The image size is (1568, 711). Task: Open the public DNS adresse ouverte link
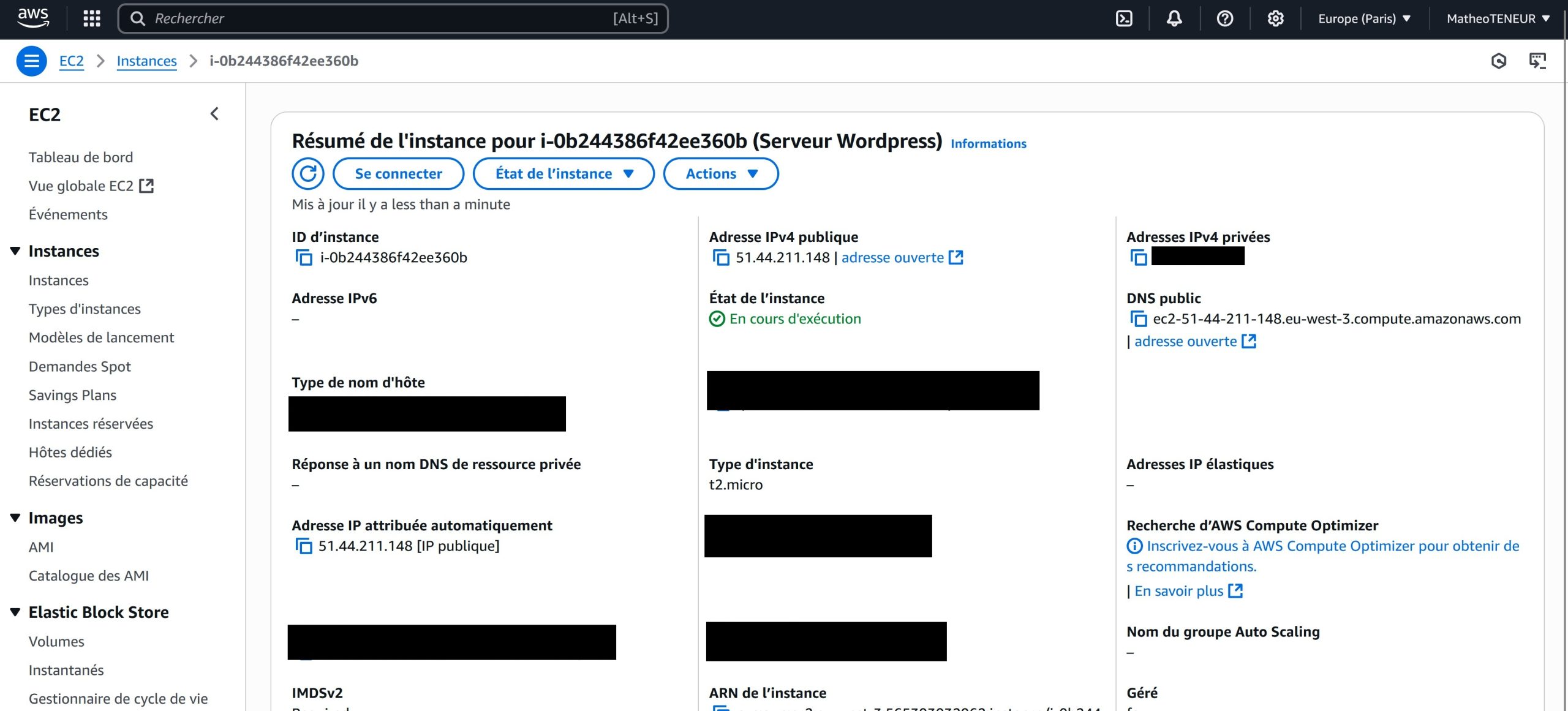(x=1185, y=341)
